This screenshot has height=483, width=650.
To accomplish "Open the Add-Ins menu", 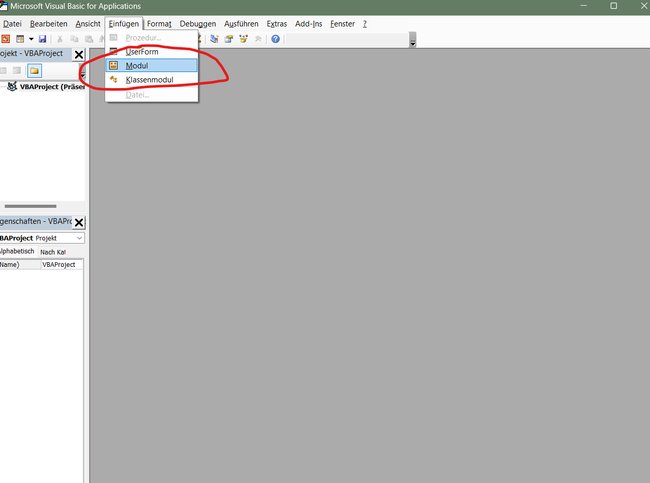I will coord(308,24).
